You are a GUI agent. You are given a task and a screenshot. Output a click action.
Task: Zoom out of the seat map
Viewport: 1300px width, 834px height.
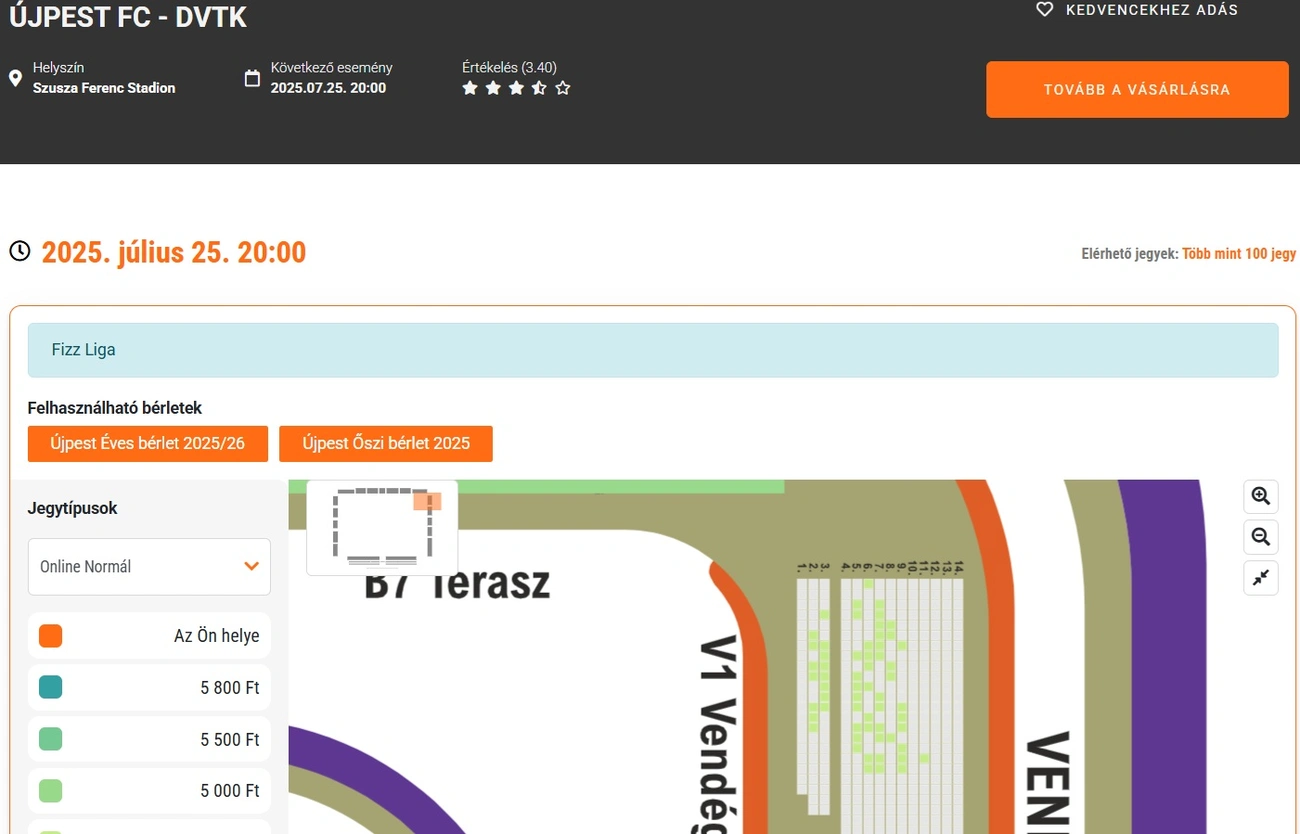(1260, 537)
